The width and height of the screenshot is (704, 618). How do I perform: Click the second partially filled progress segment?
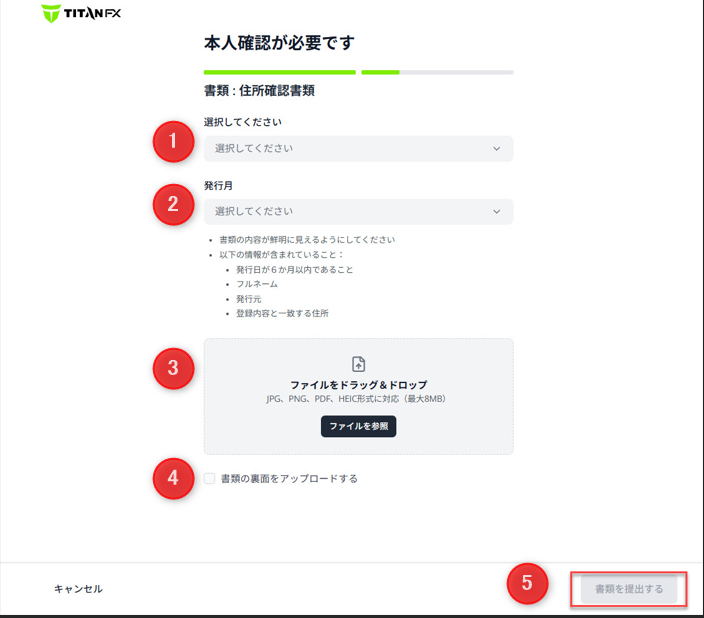pos(437,72)
